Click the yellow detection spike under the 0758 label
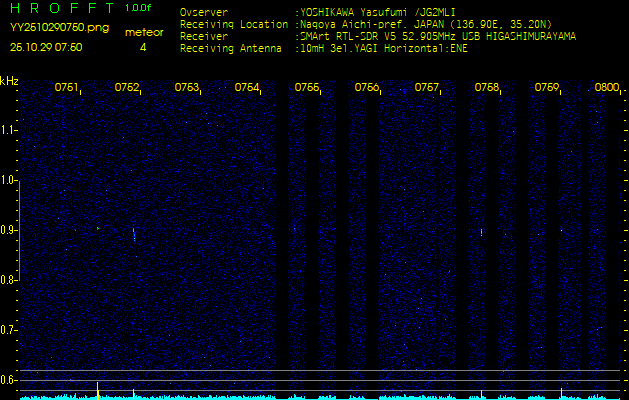 481,394
